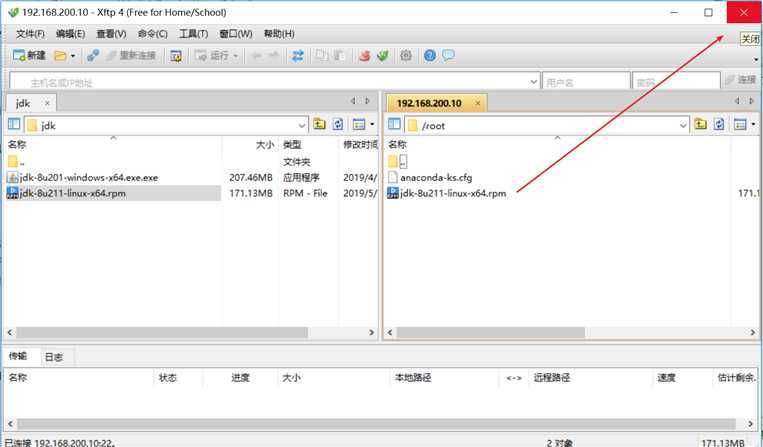Close the Xftp window
Screen dimensions: 763x447
(x=744, y=12)
